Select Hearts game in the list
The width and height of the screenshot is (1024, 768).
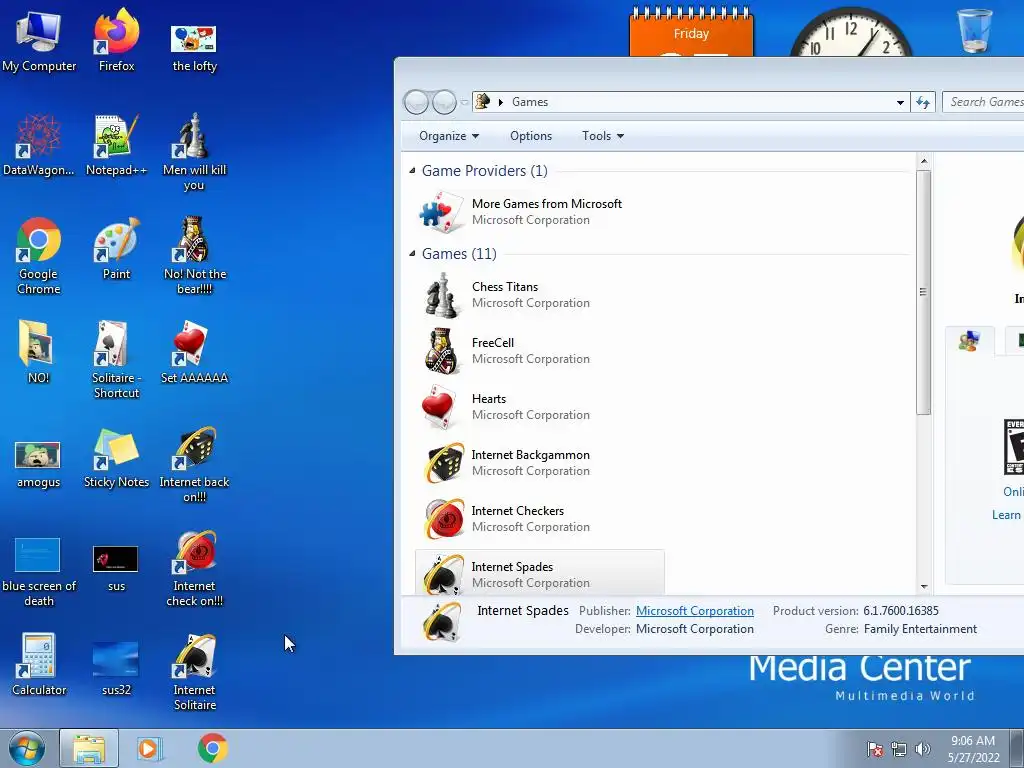539,407
